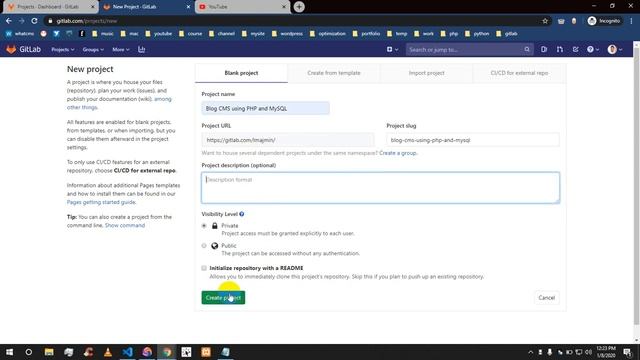Open the Create a group link
This screenshot has height=360, width=640.
pos(398,153)
